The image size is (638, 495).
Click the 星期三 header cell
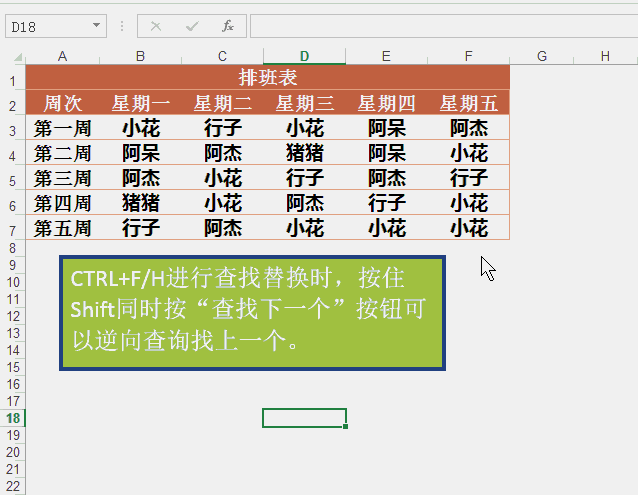pyautogui.click(x=304, y=103)
